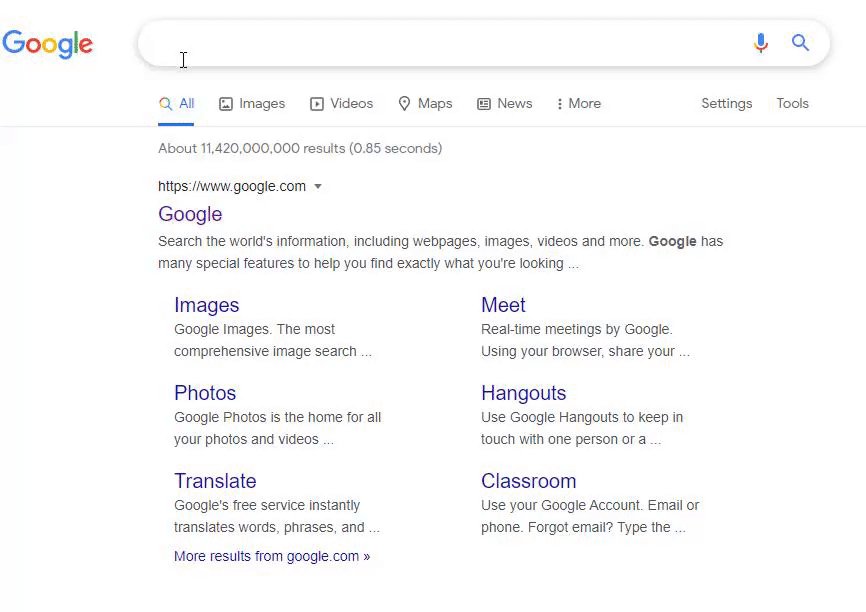Switch to the Images tab

click(252, 104)
